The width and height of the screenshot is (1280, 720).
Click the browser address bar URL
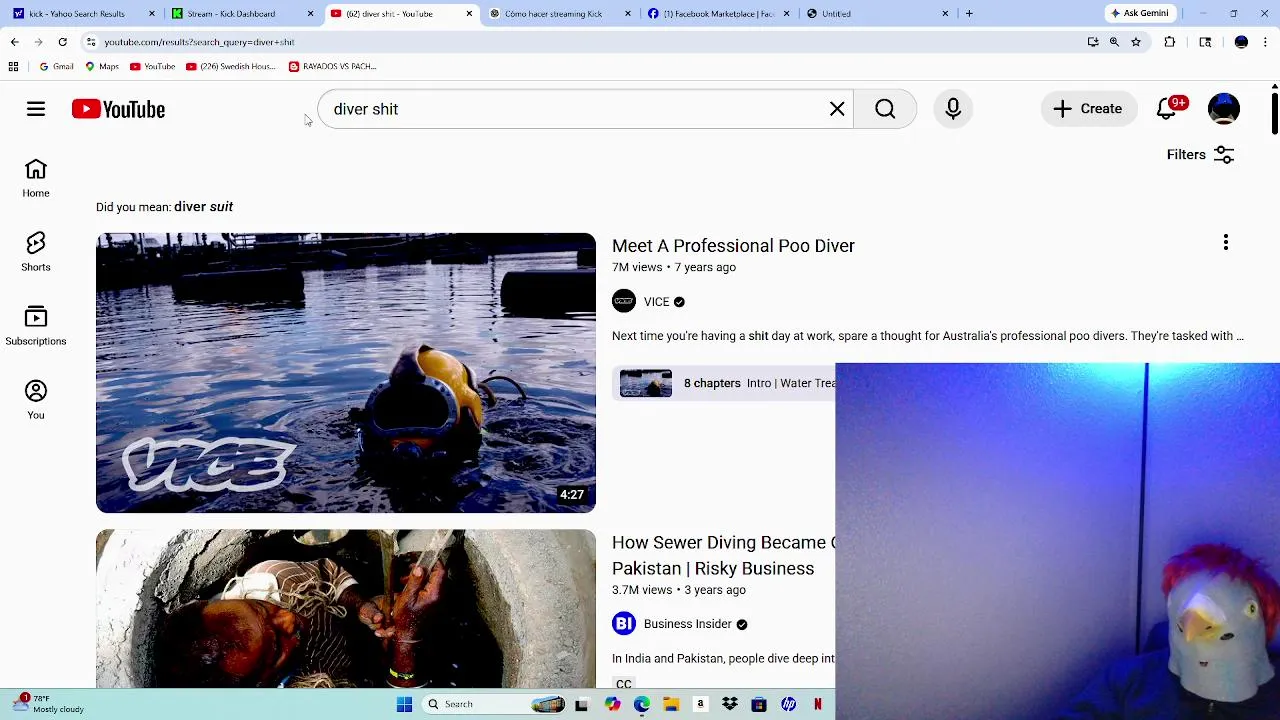(x=199, y=42)
